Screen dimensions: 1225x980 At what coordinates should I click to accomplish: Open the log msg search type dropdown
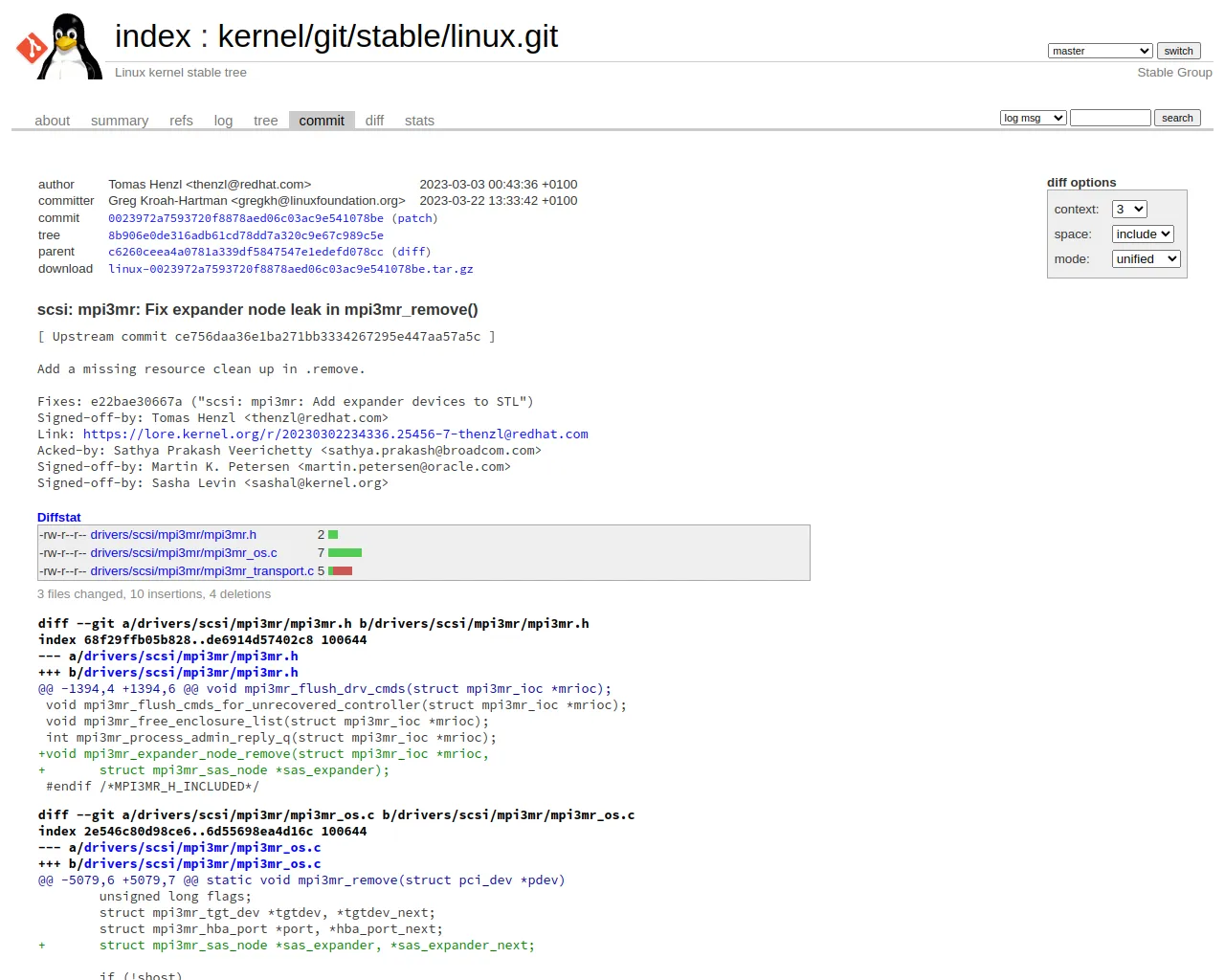1033,118
